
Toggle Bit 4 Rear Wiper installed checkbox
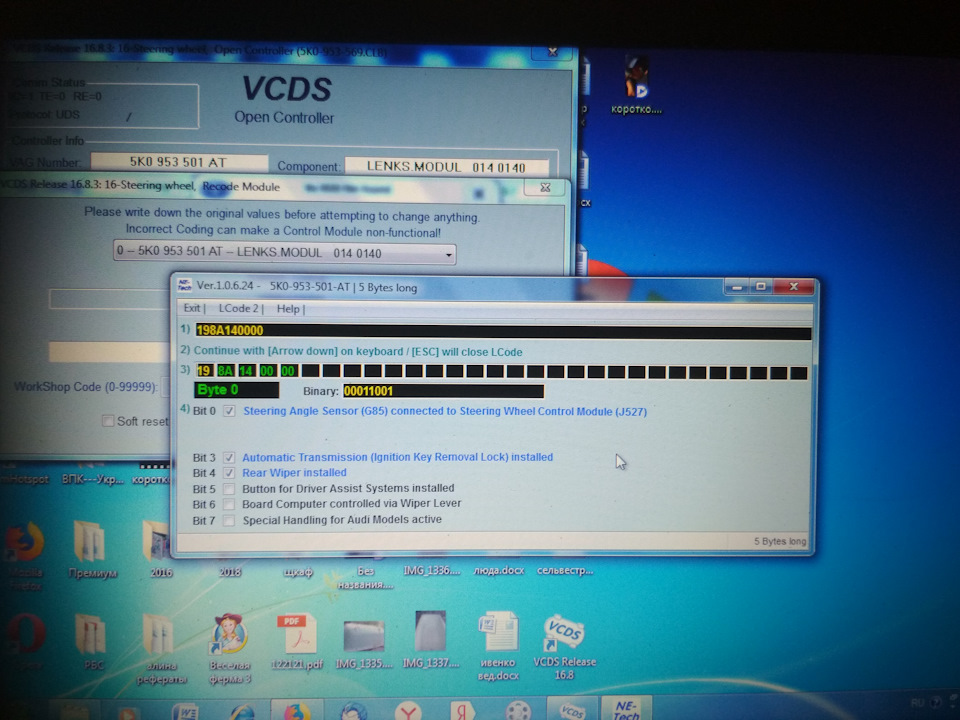click(x=229, y=473)
